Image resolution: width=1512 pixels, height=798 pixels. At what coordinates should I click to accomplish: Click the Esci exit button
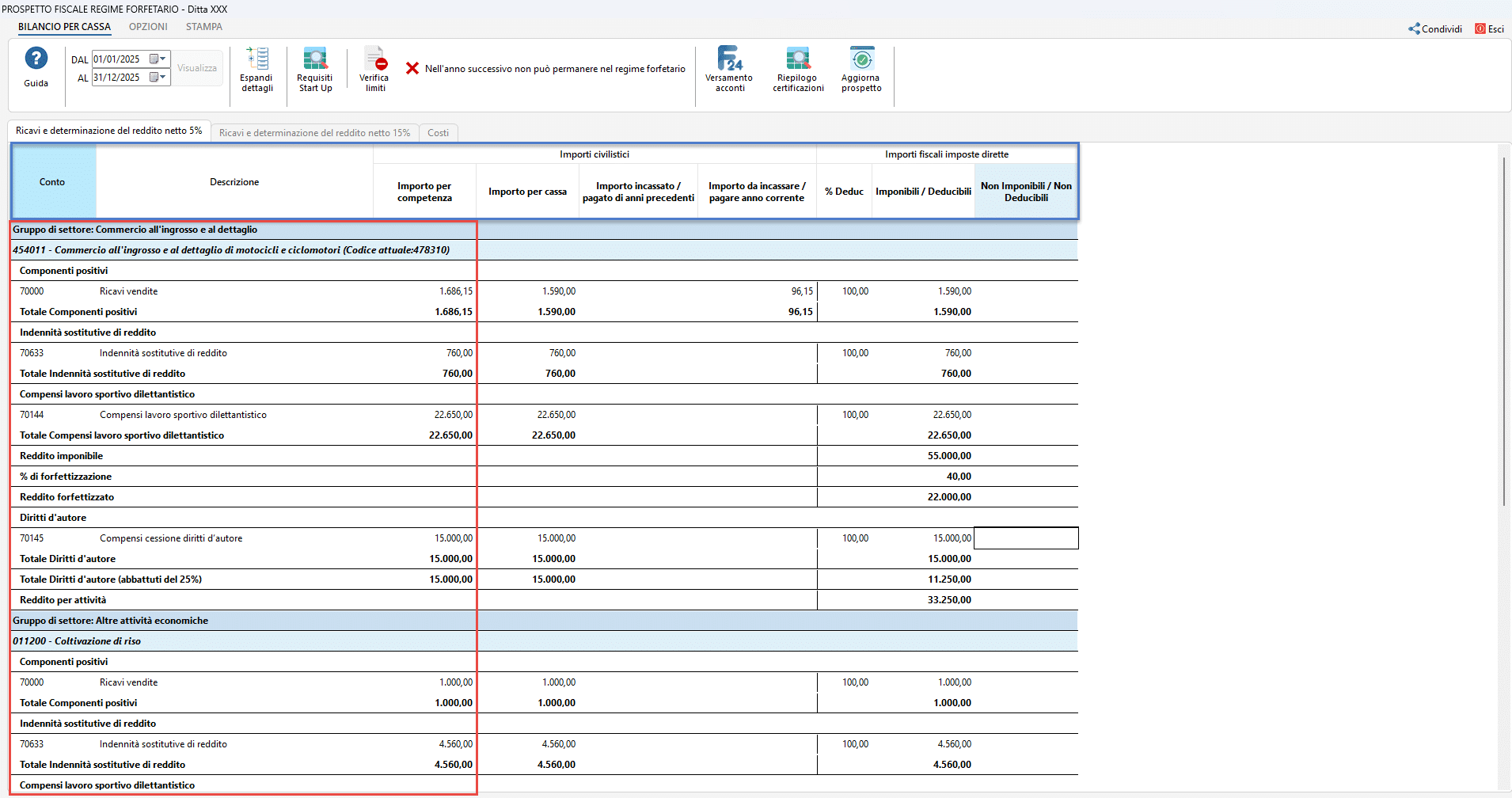pyautogui.click(x=1489, y=28)
